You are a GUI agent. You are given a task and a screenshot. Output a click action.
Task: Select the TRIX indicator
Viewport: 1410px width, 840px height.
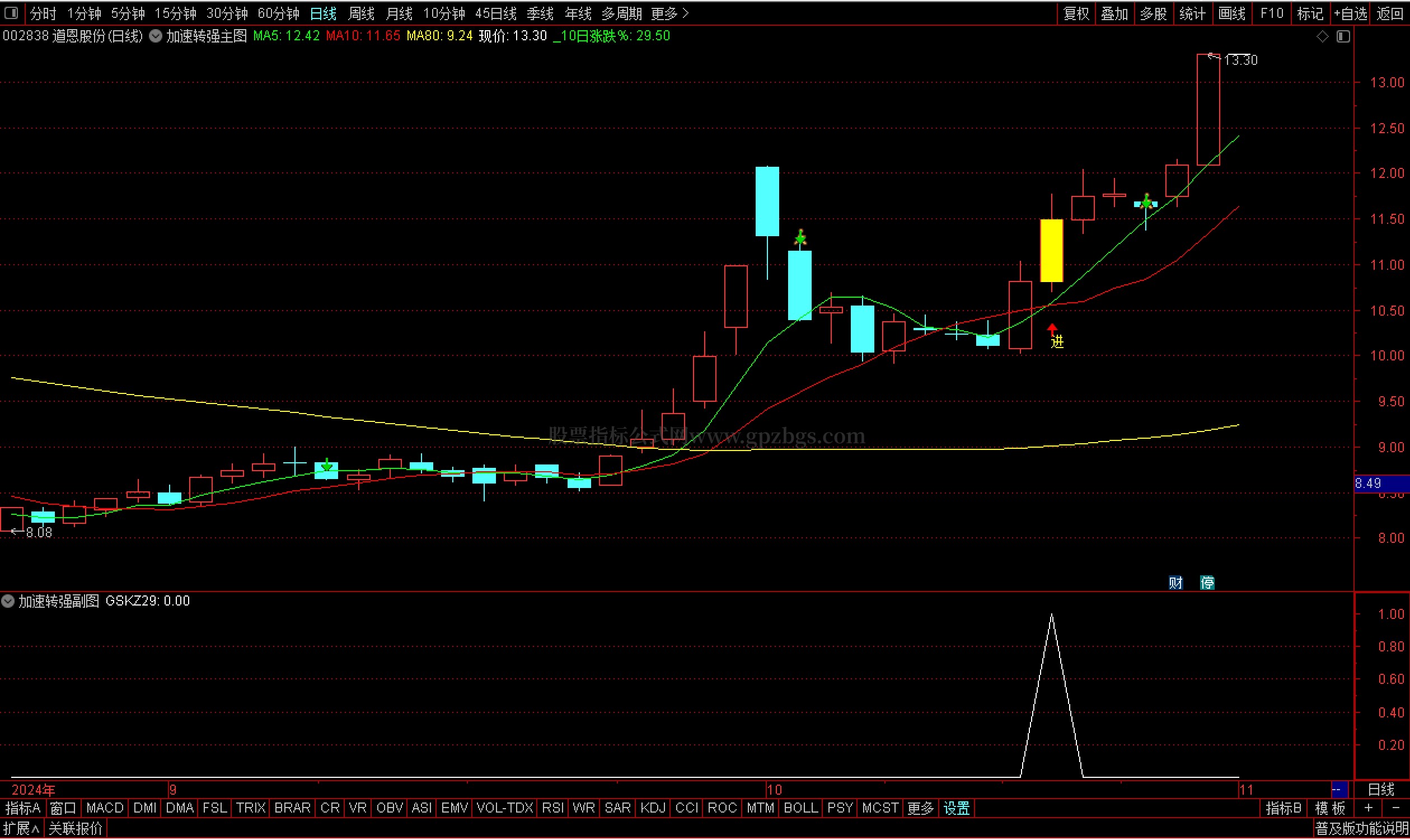tap(250, 809)
